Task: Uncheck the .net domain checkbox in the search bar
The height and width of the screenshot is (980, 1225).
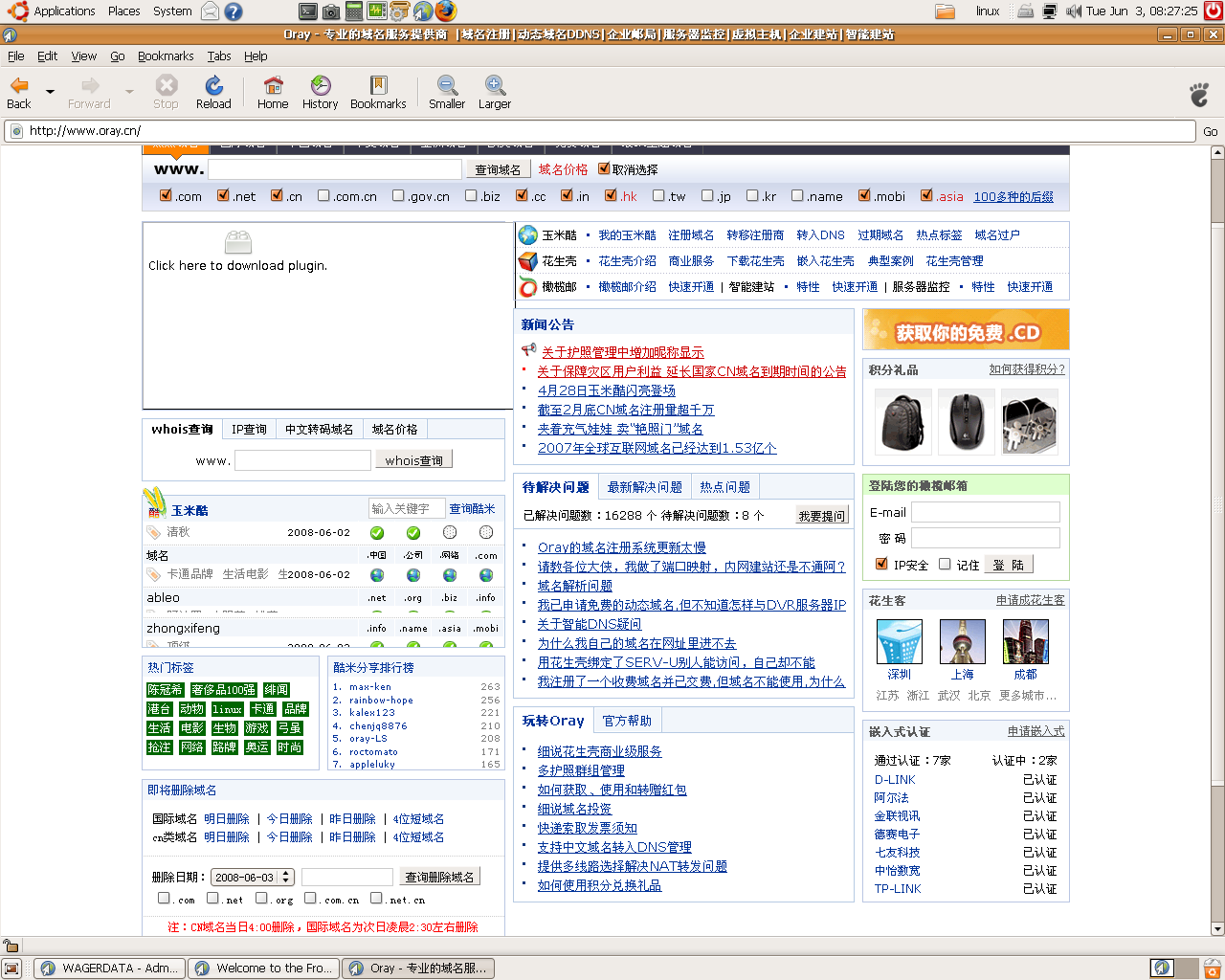Action: [223, 195]
